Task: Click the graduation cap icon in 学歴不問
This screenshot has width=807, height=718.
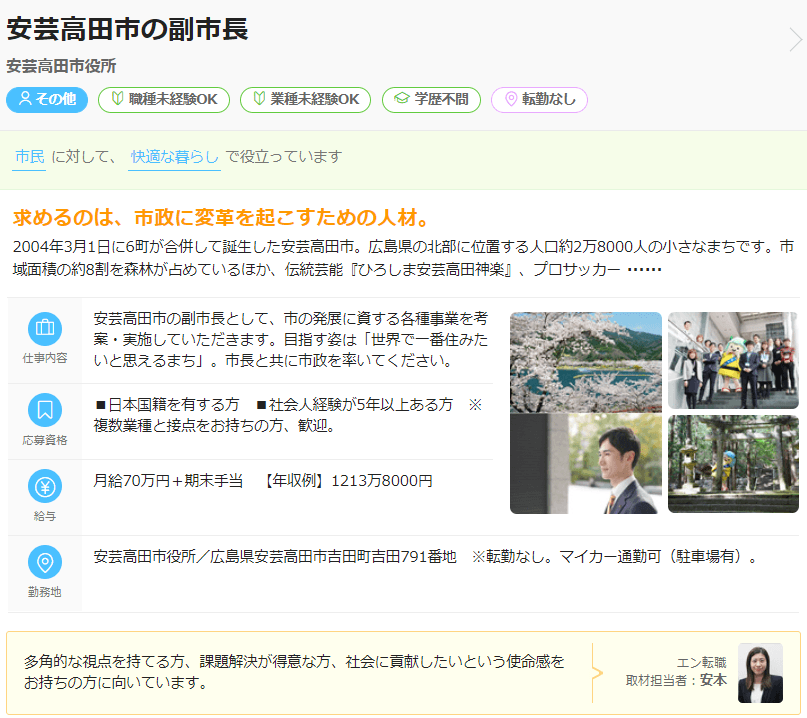Action: (401, 100)
